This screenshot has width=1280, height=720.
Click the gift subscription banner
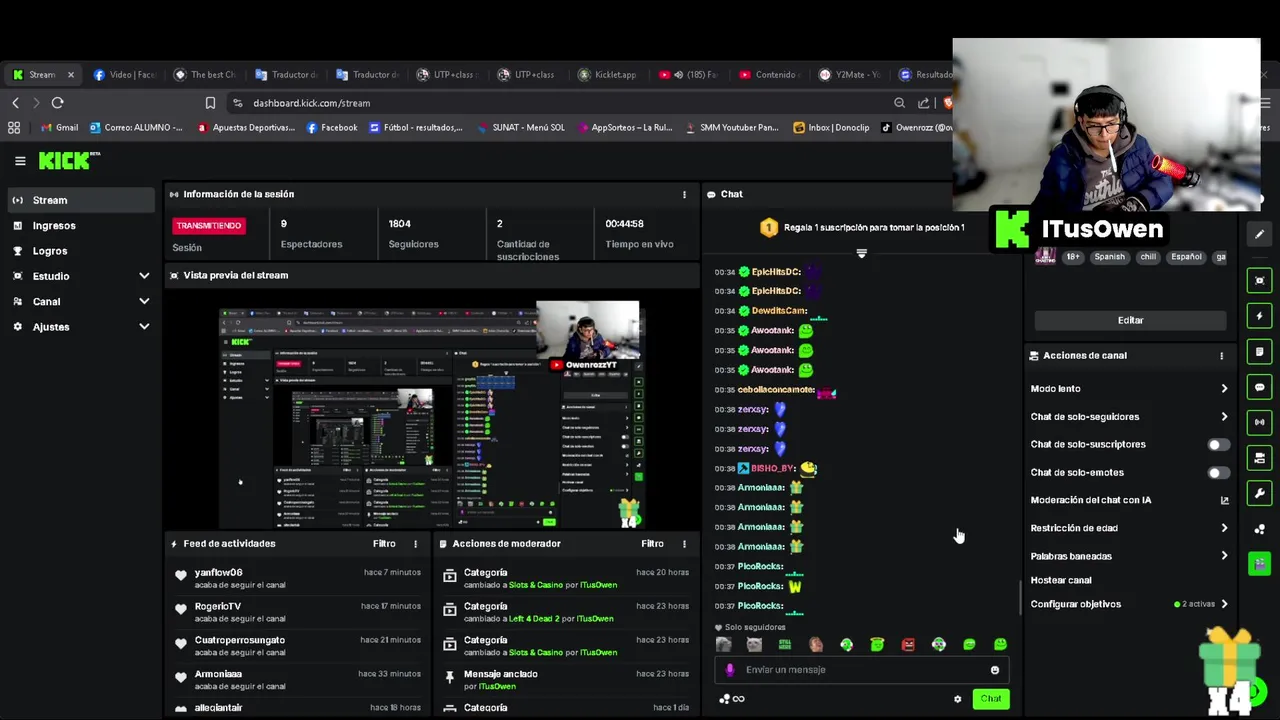click(862, 228)
